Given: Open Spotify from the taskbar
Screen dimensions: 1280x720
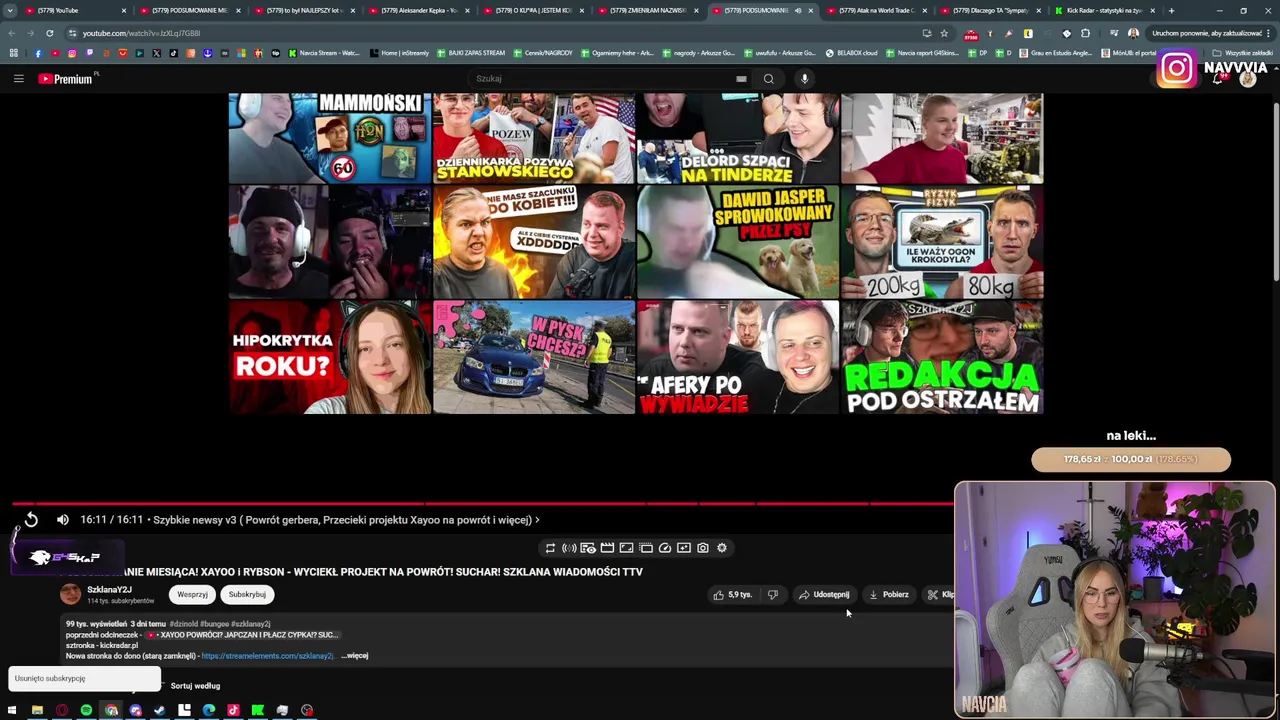Looking at the screenshot, I should click(x=86, y=711).
